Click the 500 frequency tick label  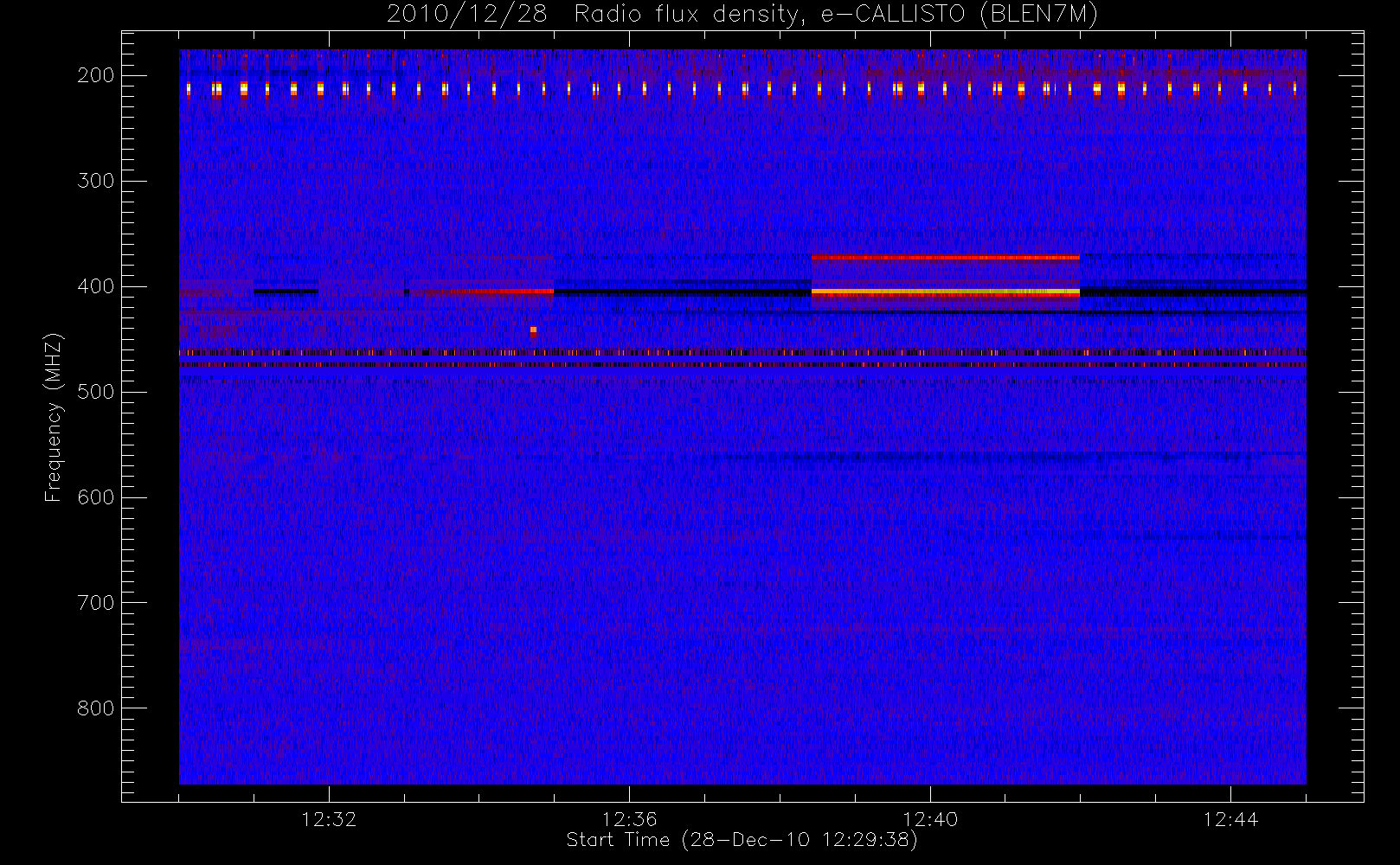coord(95,392)
